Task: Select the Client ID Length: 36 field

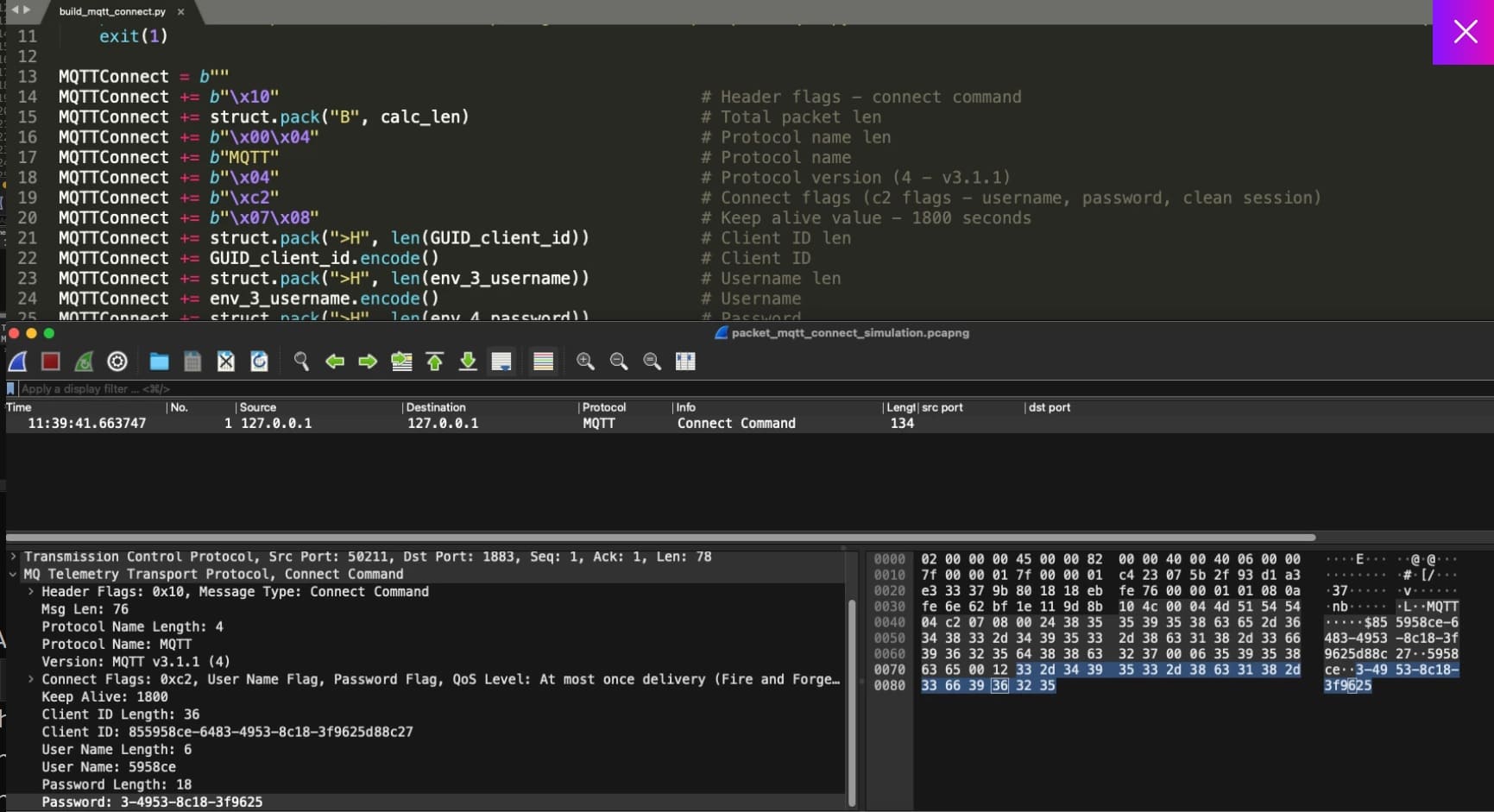Action: (x=120, y=714)
